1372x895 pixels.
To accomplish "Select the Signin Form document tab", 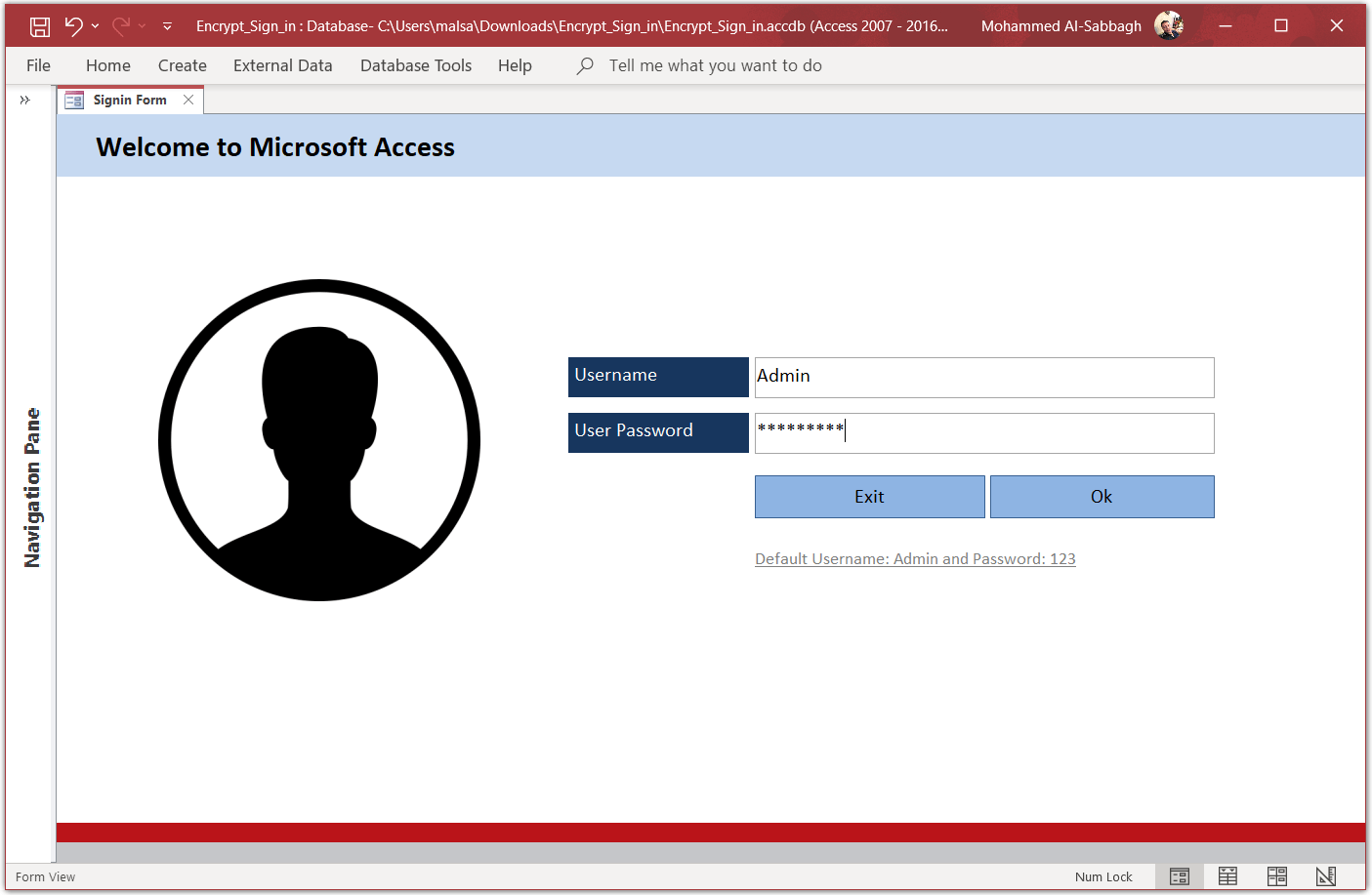I will click(130, 100).
